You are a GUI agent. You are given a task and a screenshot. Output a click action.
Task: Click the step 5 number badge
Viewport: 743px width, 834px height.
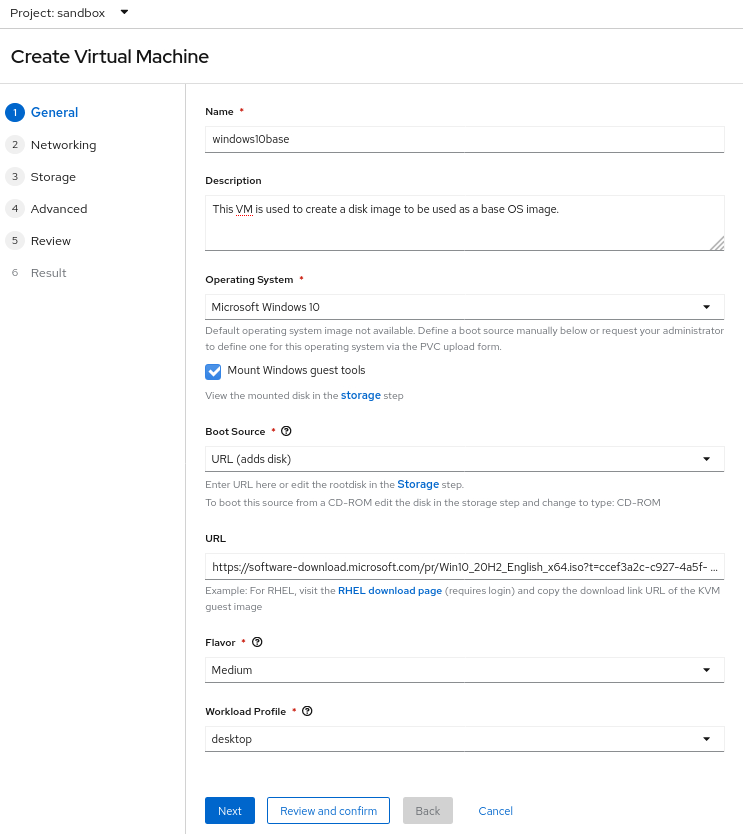coord(14,241)
